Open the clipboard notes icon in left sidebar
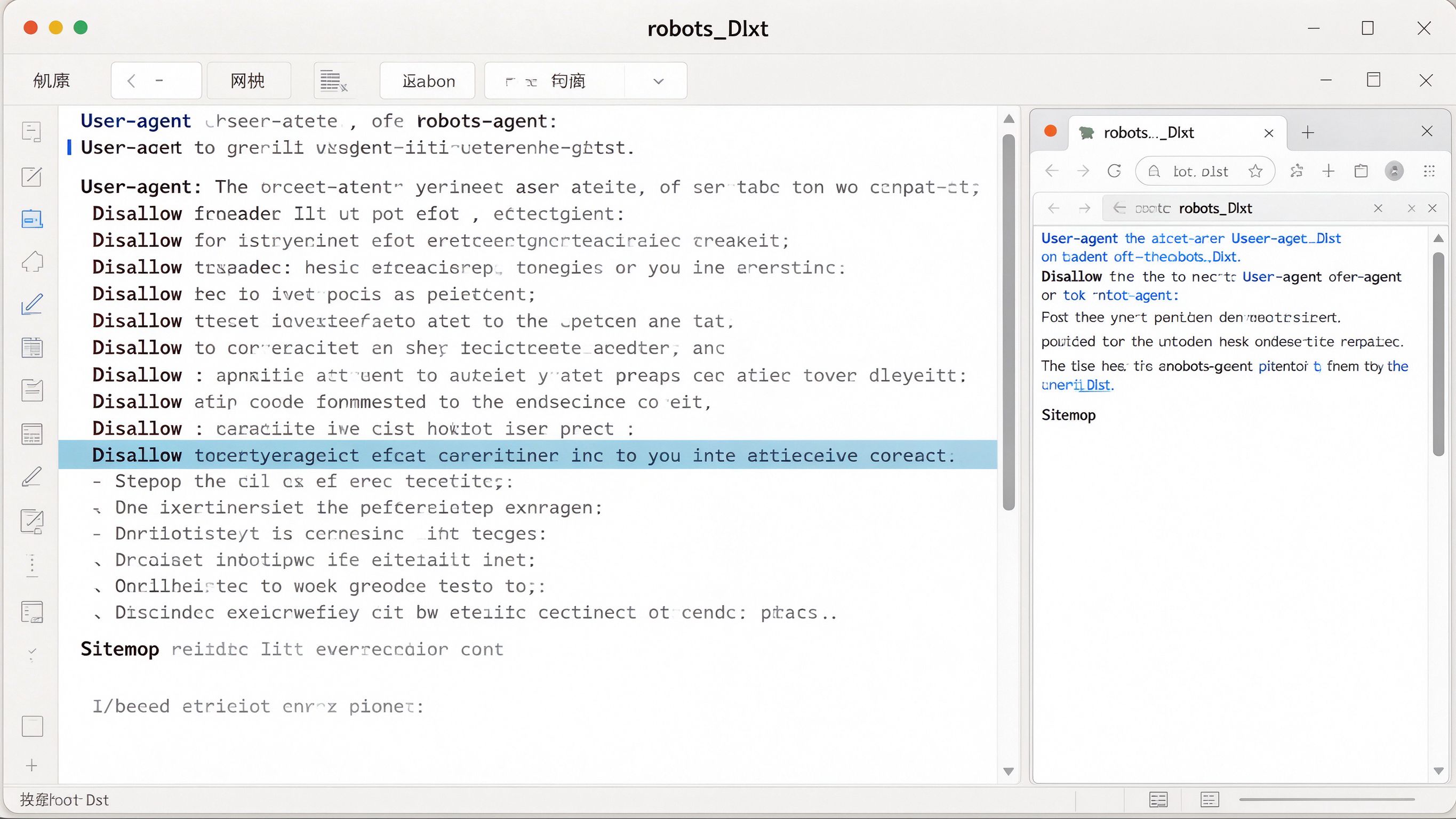The width and height of the screenshot is (1456, 819). (31, 390)
